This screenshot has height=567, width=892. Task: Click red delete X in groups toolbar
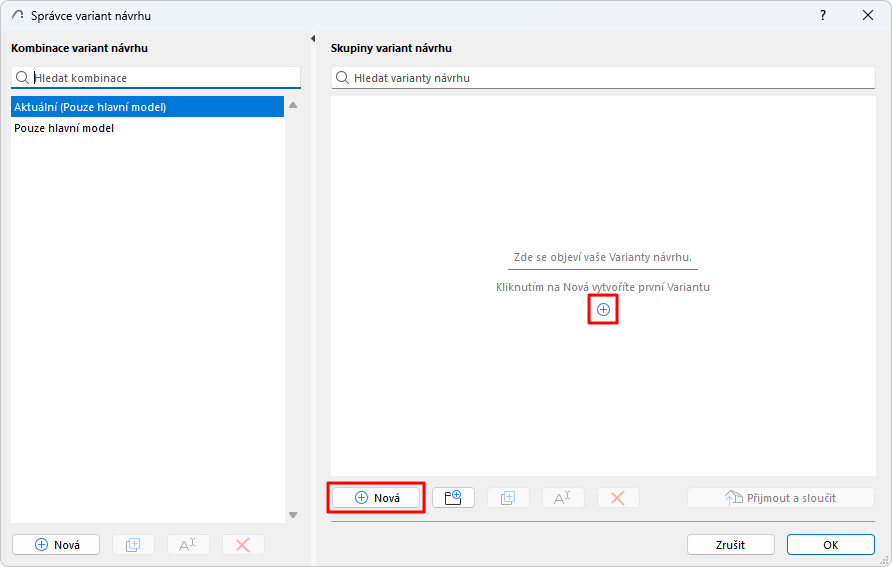[x=618, y=498]
